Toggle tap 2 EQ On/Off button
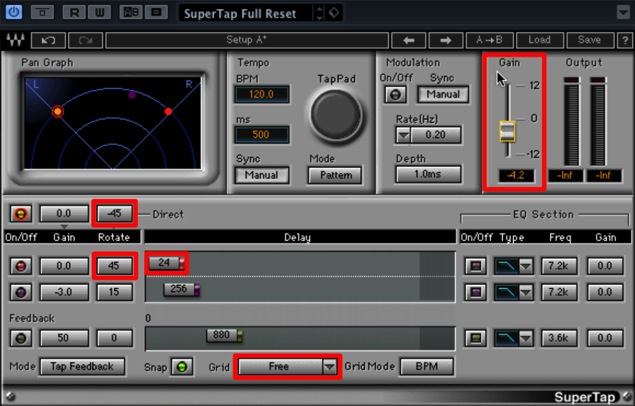 pos(475,292)
